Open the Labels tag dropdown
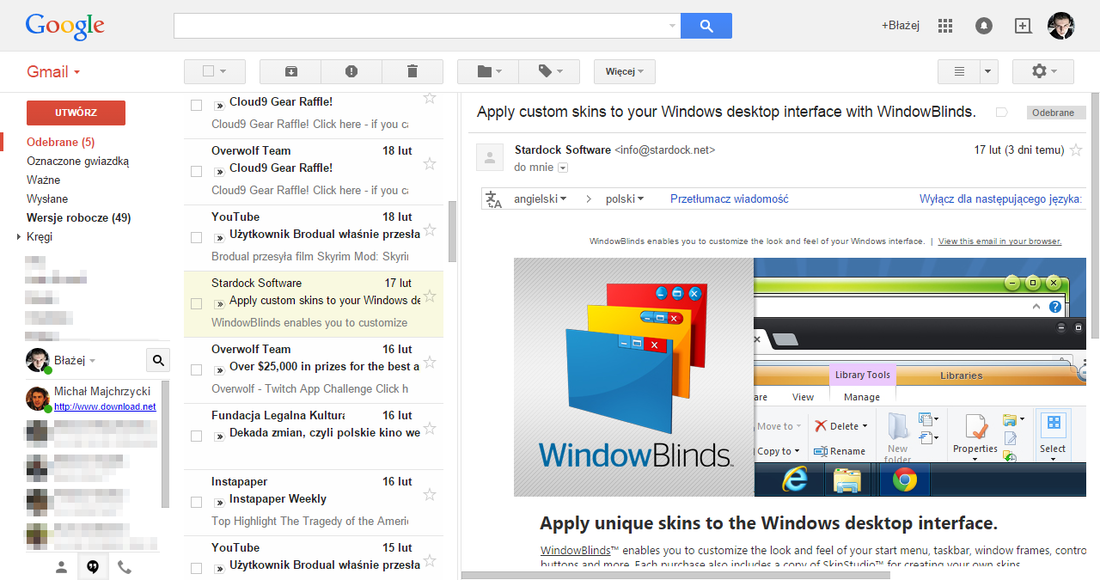This screenshot has height=580, width=1100. (x=549, y=72)
